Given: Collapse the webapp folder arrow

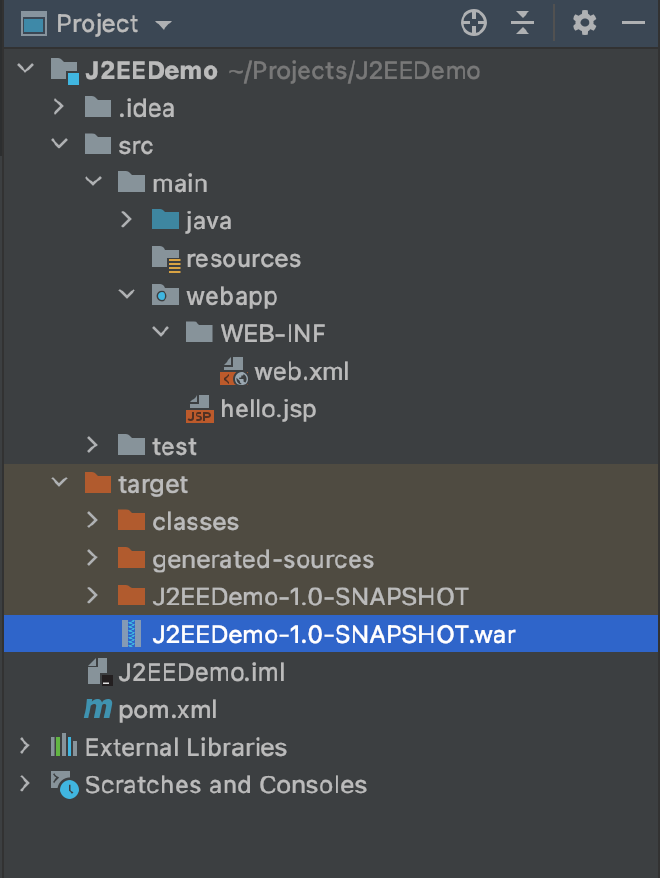Looking at the screenshot, I should click(127, 296).
